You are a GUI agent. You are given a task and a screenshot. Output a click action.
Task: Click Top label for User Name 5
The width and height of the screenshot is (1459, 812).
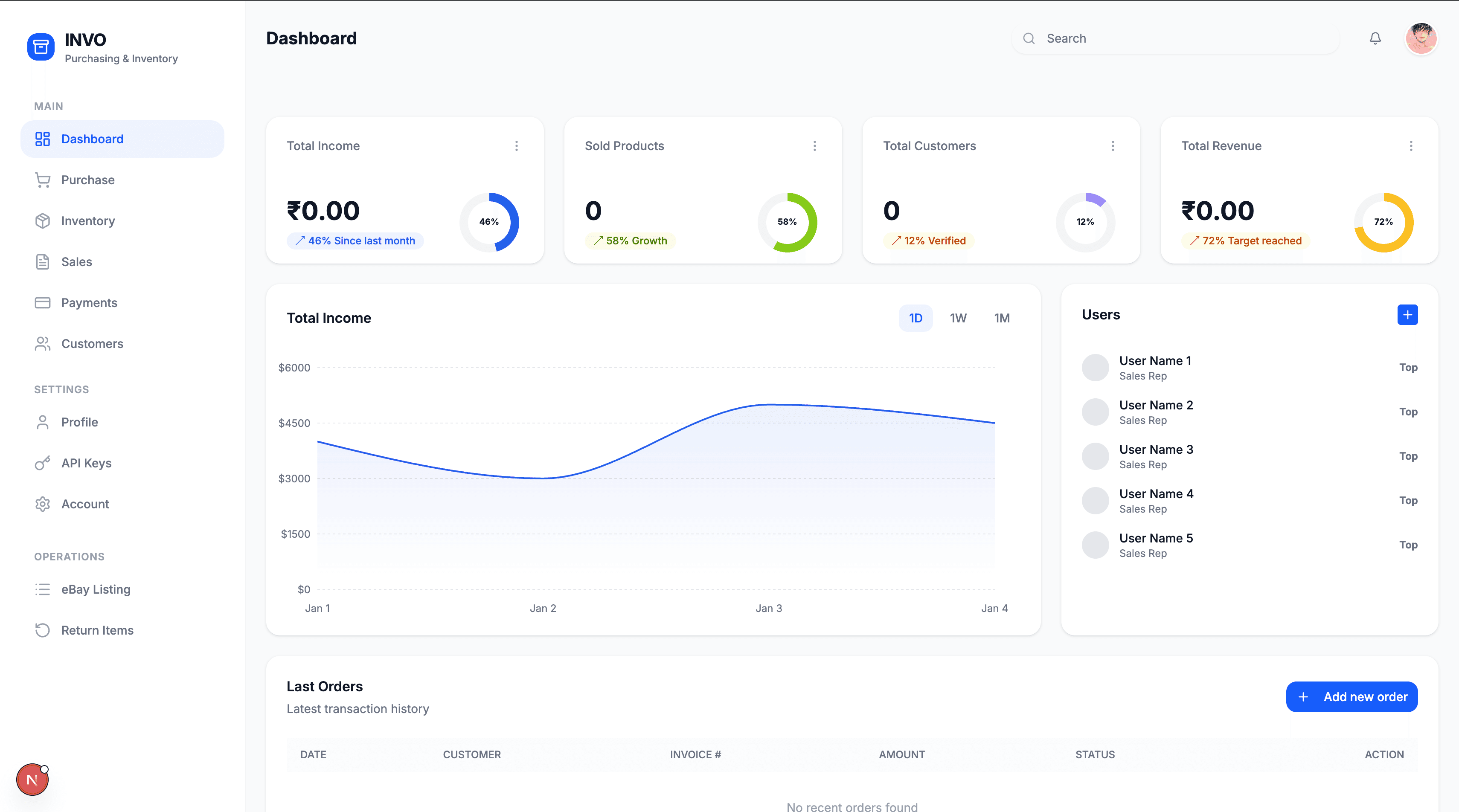tap(1409, 545)
